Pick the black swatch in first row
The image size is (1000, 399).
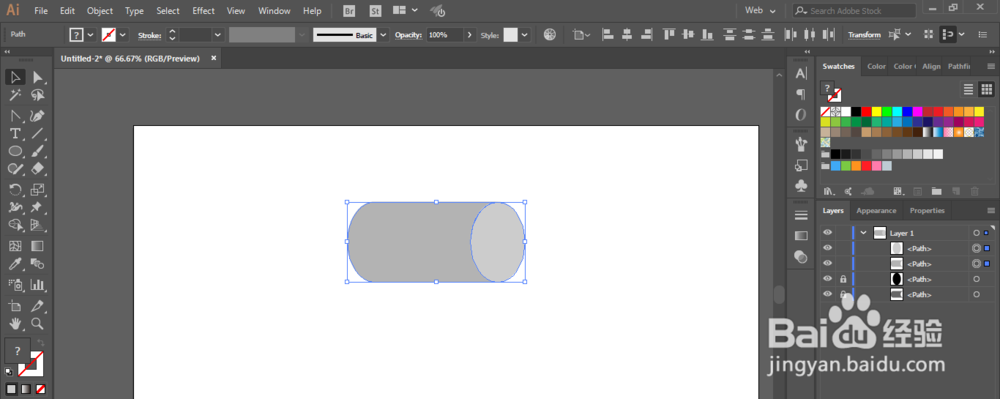point(856,112)
